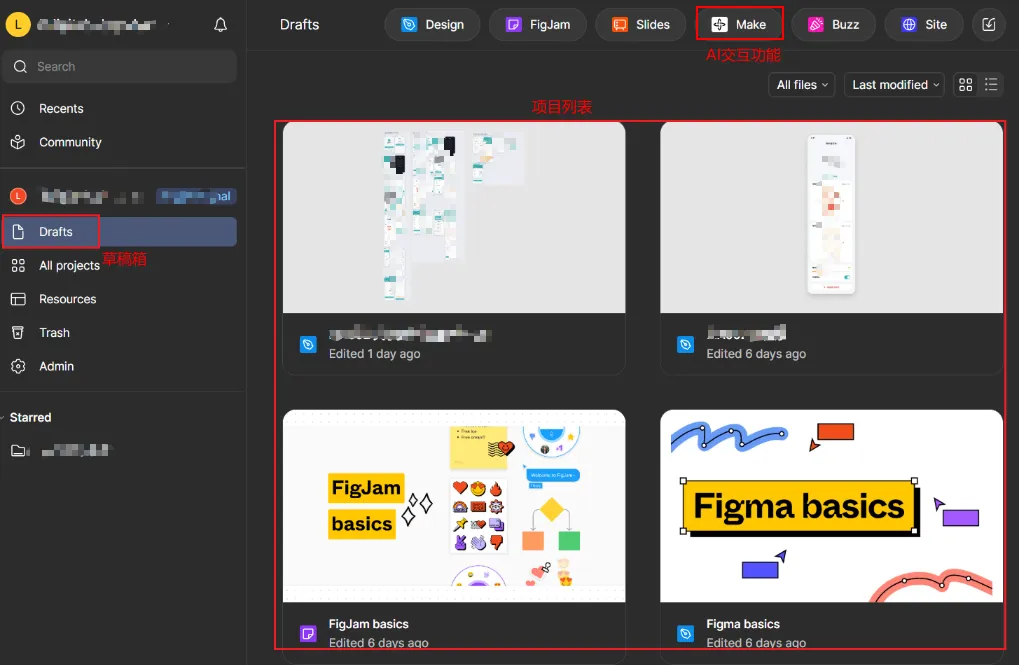Open the mobile design file thumbnail
The height and width of the screenshot is (665, 1019).
click(x=831, y=217)
